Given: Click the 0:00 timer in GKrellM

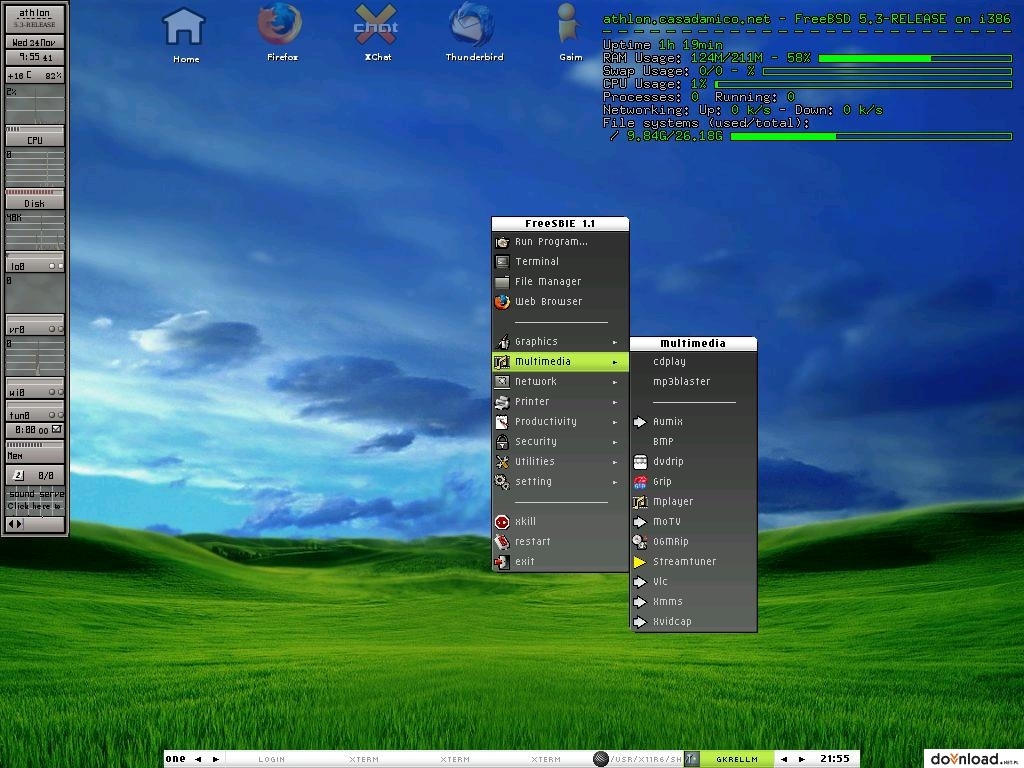Looking at the screenshot, I should (x=31, y=430).
